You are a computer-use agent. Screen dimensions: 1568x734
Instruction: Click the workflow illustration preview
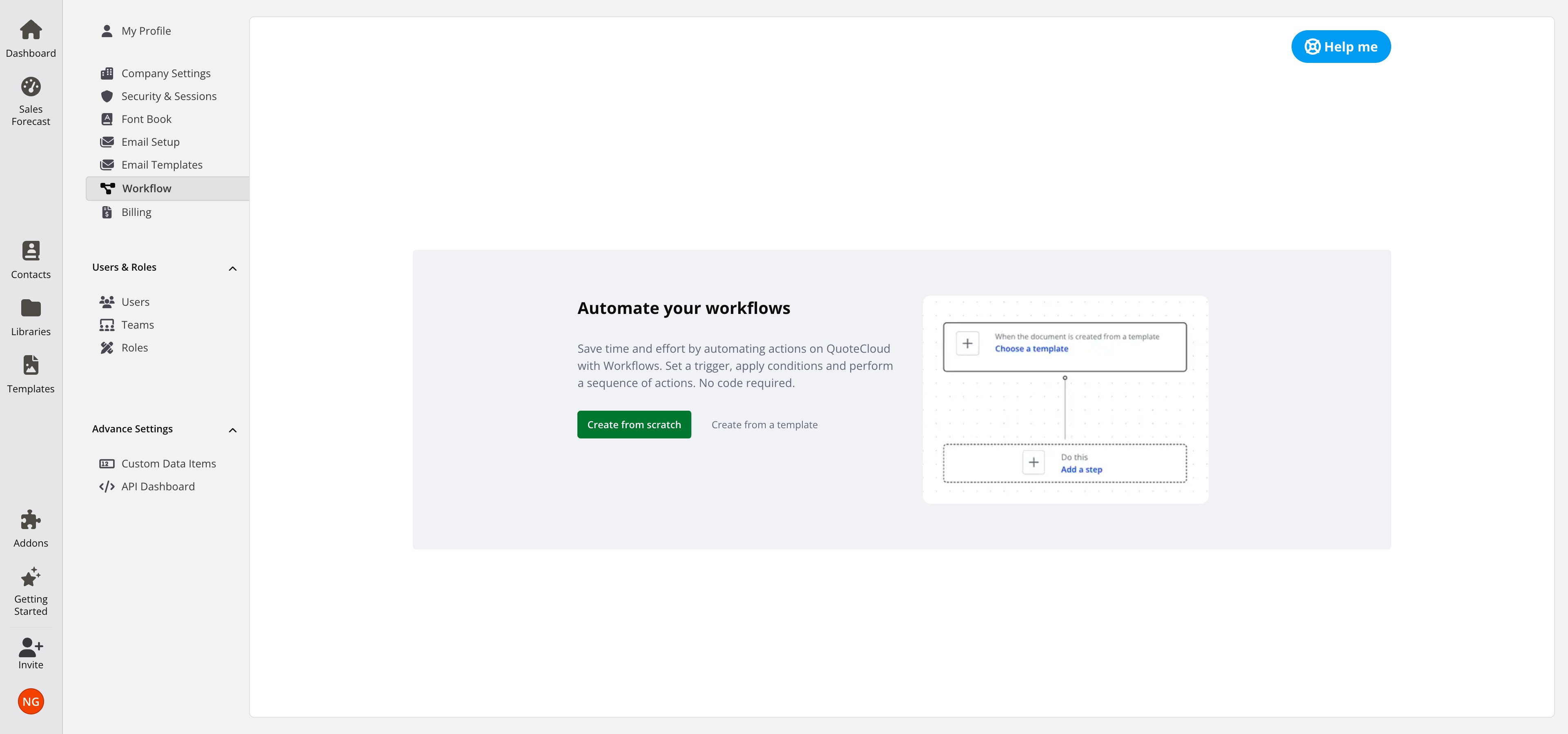pos(1065,400)
